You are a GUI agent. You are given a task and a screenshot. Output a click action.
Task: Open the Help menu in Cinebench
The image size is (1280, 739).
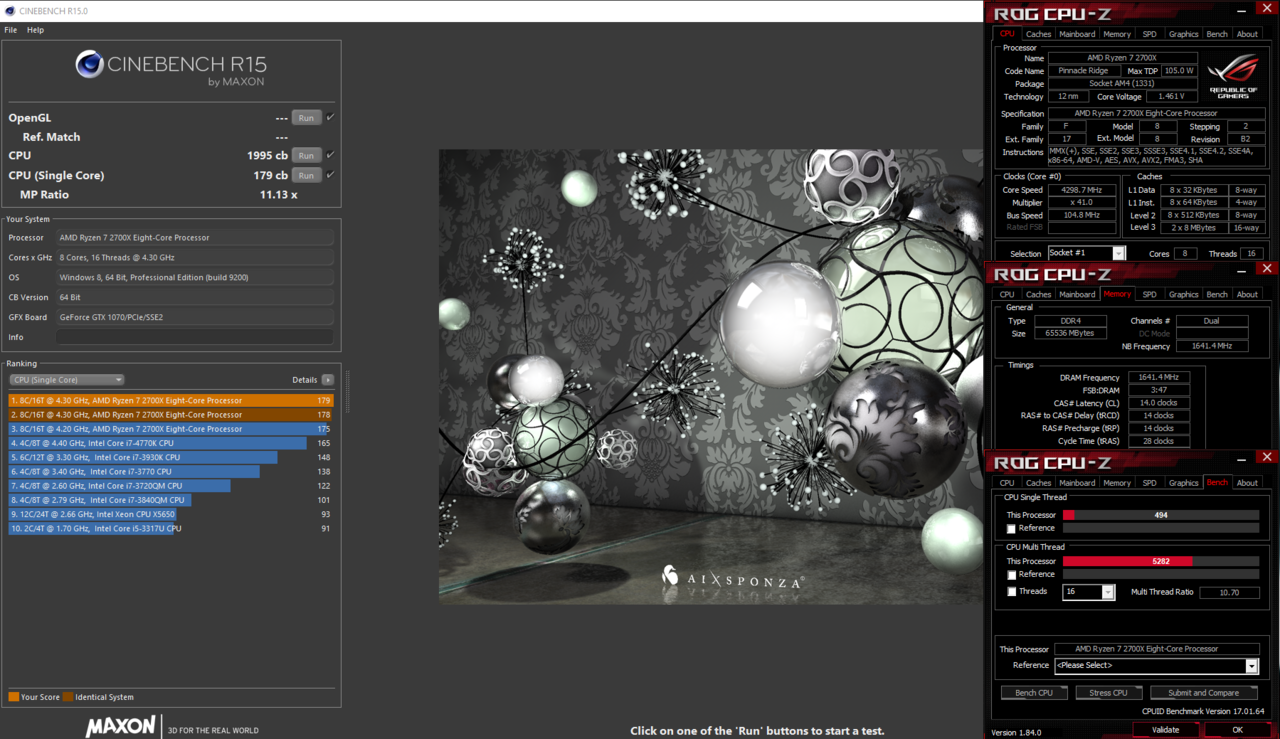[x=35, y=30]
